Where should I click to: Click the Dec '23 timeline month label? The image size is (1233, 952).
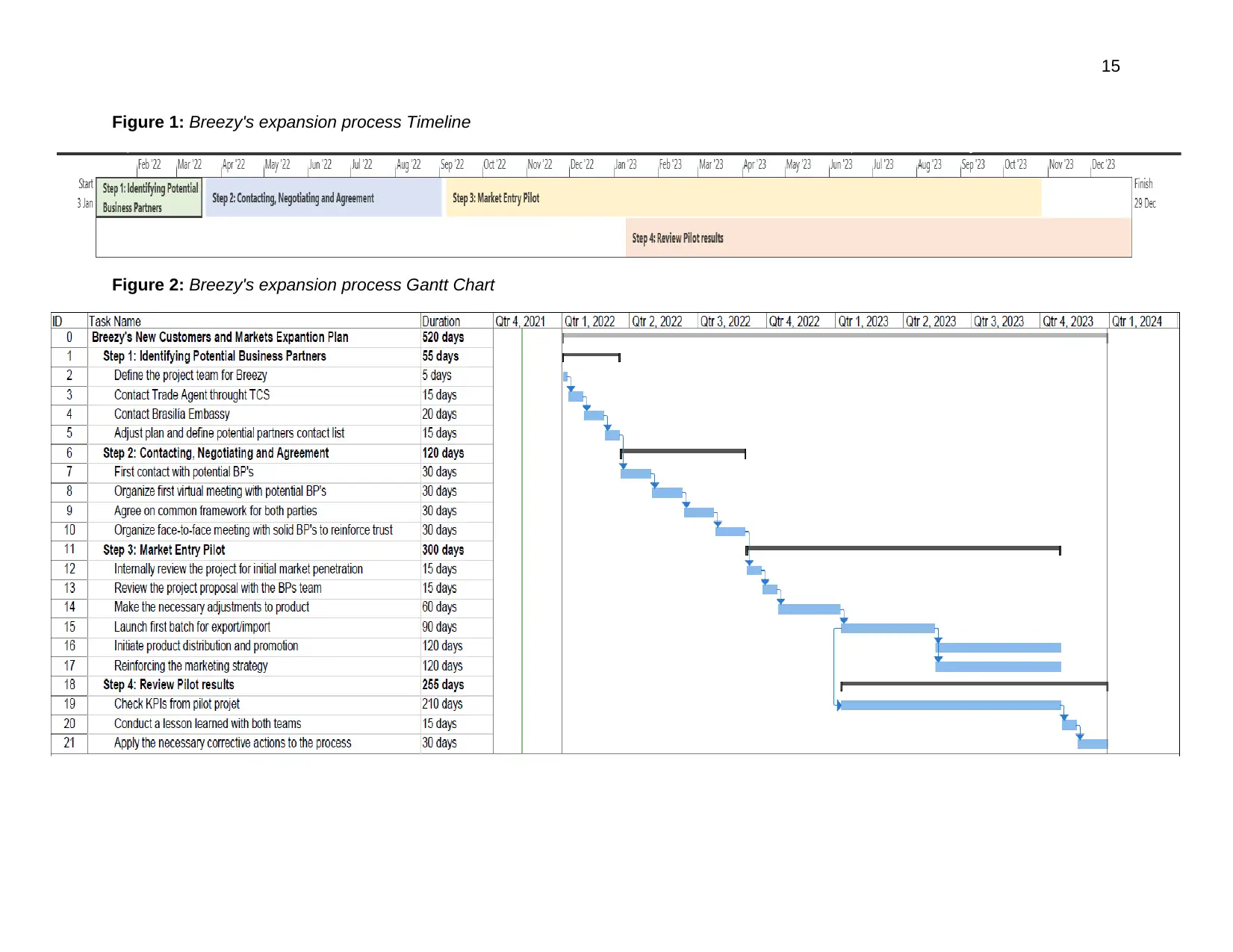point(1103,165)
